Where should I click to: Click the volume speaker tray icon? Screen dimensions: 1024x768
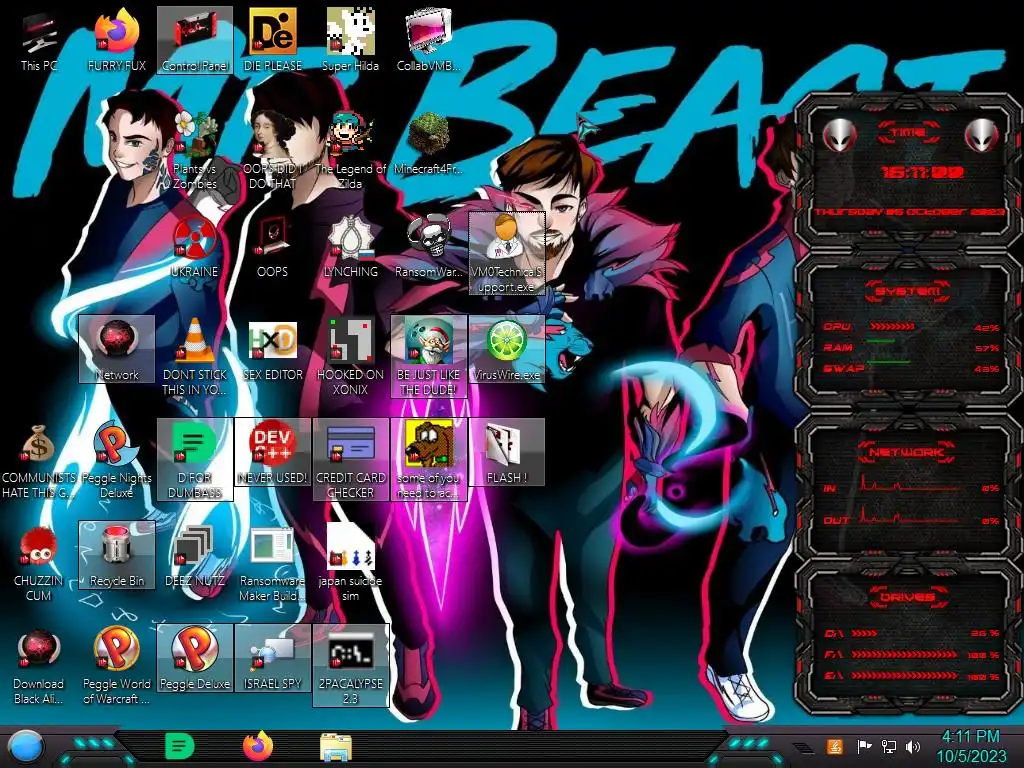(913, 746)
